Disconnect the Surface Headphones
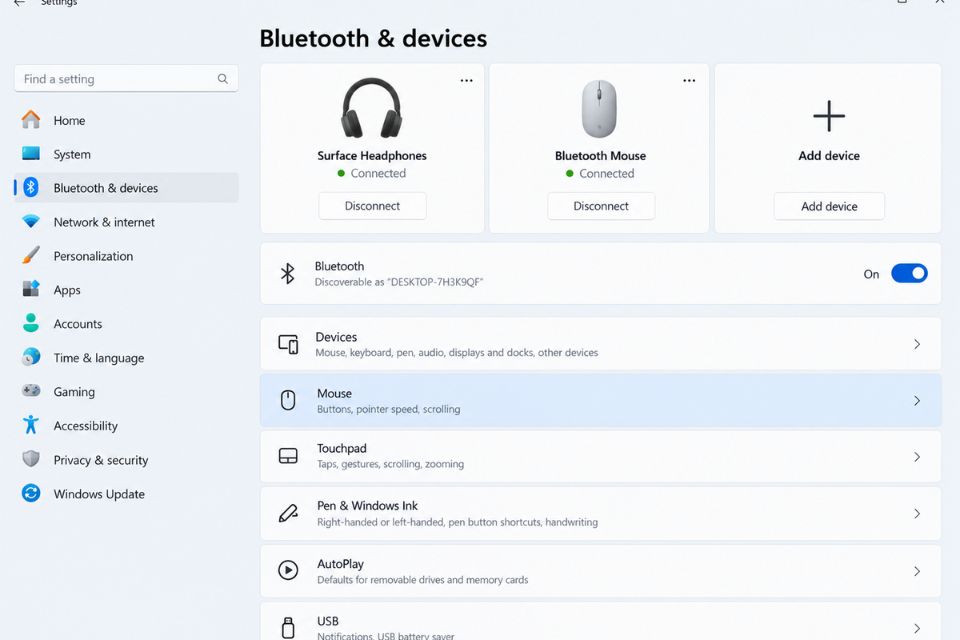This screenshot has width=960, height=640. pos(372,206)
